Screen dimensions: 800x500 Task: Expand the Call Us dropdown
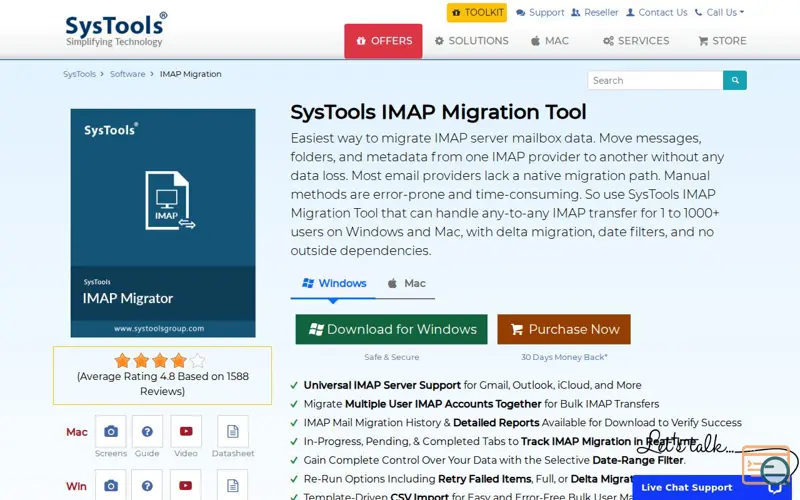(719, 12)
